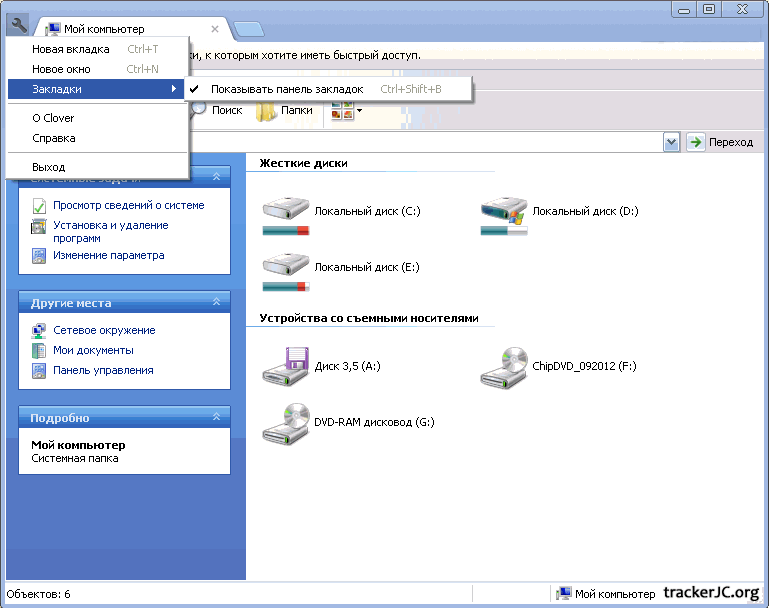Click the Папки folders toolbar button
769x608 pixels.
pos(286,110)
